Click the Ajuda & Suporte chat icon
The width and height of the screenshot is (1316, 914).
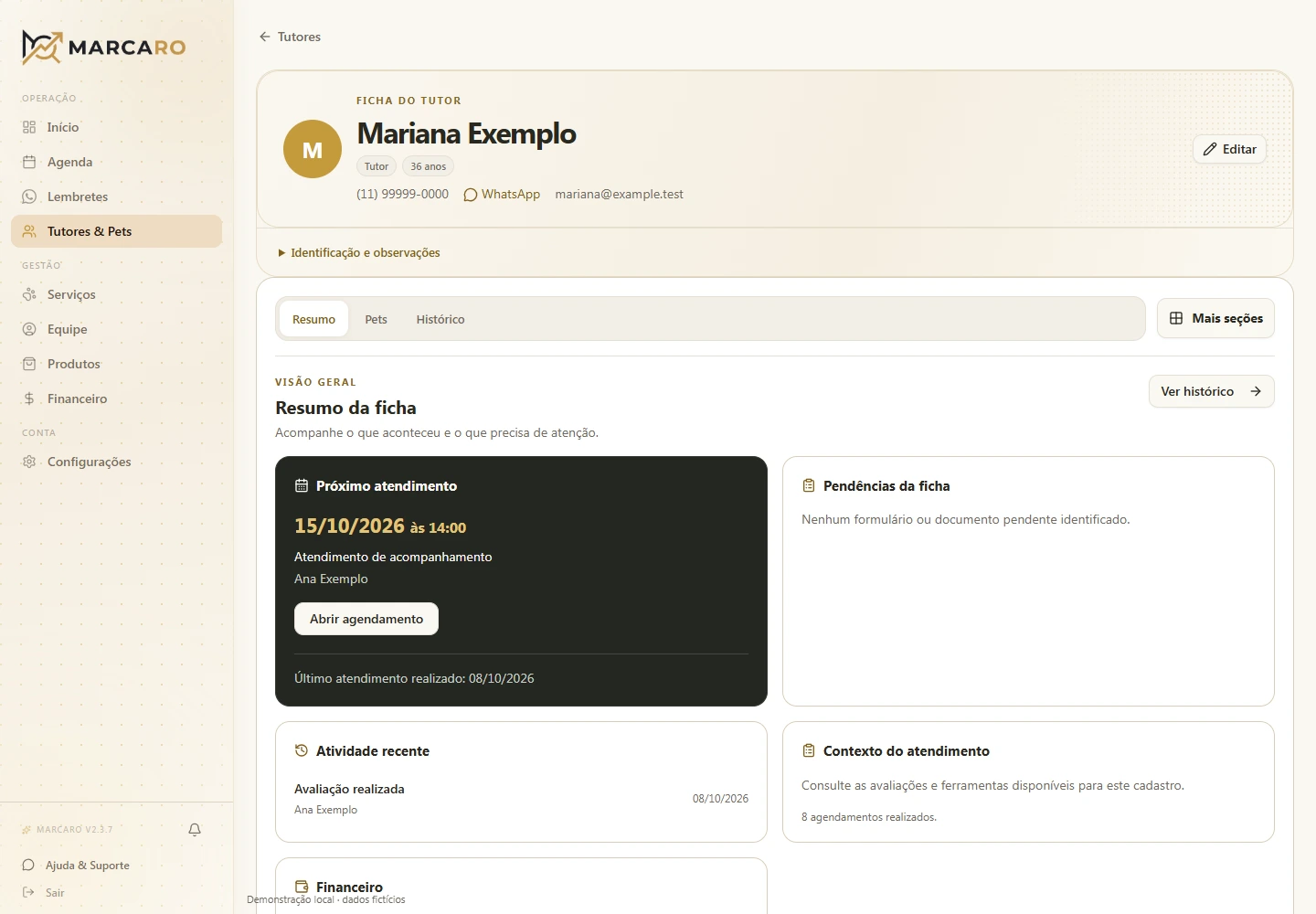pyautogui.click(x=28, y=866)
